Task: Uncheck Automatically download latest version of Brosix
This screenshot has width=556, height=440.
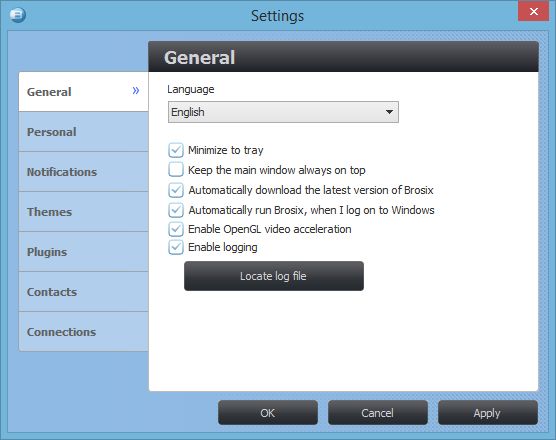Action: [x=176, y=190]
